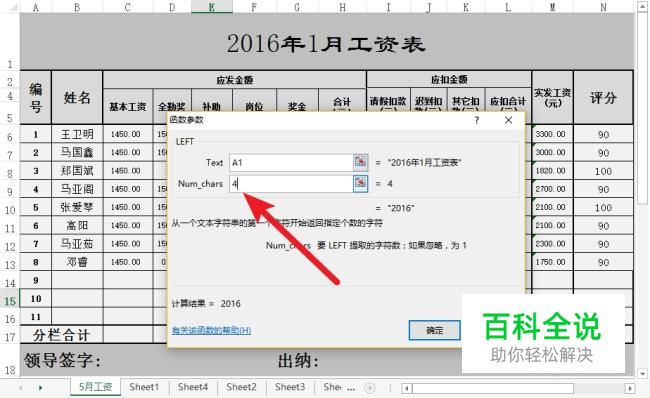Screen dimensions: 650x398
Task: Click the 评分 header cell
Action: [604, 97]
